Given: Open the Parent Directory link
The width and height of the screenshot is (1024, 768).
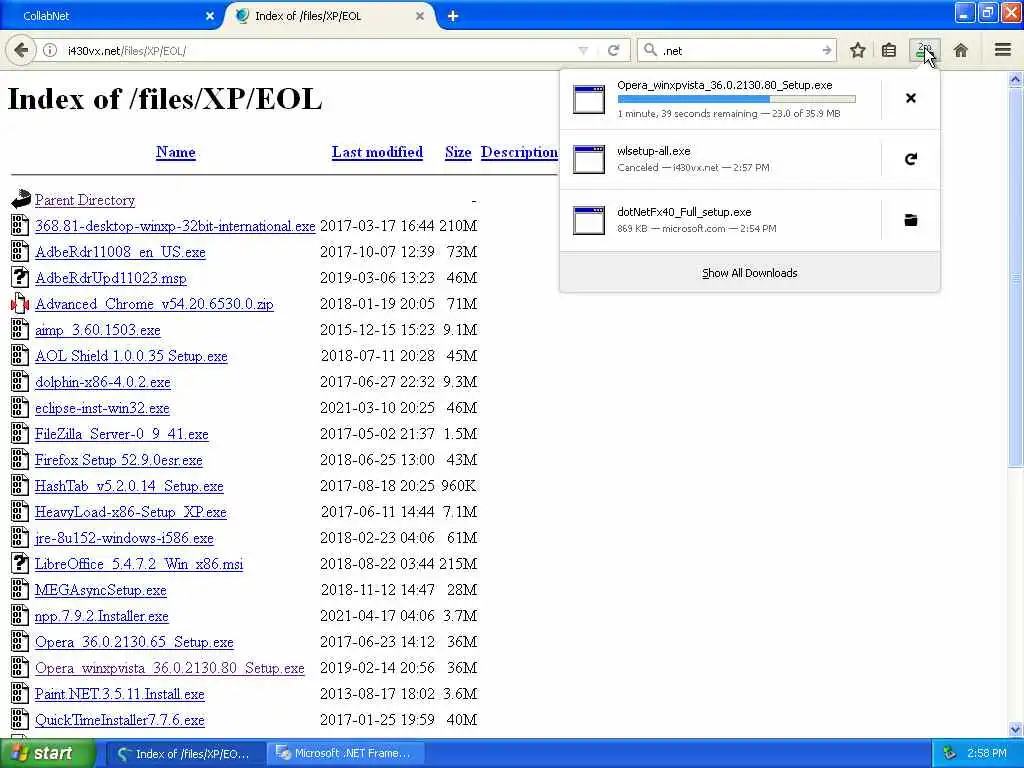Looking at the screenshot, I should click(85, 200).
